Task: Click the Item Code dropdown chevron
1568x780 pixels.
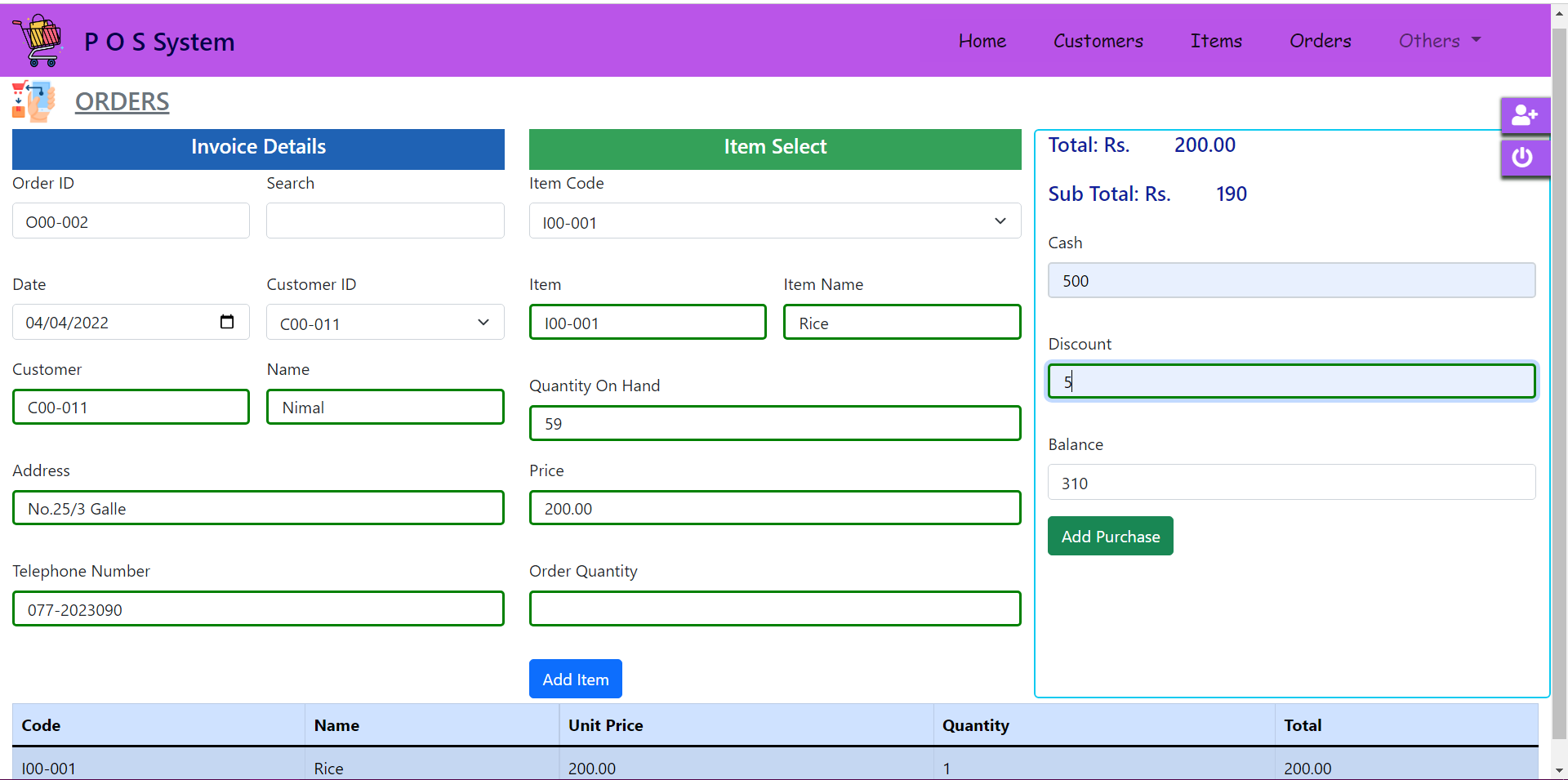Action: point(1000,221)
